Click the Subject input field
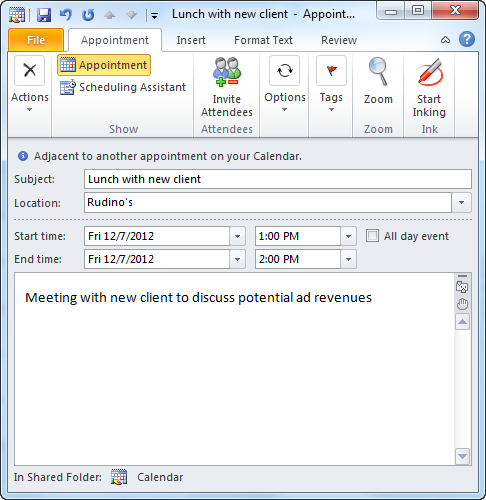Image resolution: width=486 pixels, height=500 pixels. point(278,179)
